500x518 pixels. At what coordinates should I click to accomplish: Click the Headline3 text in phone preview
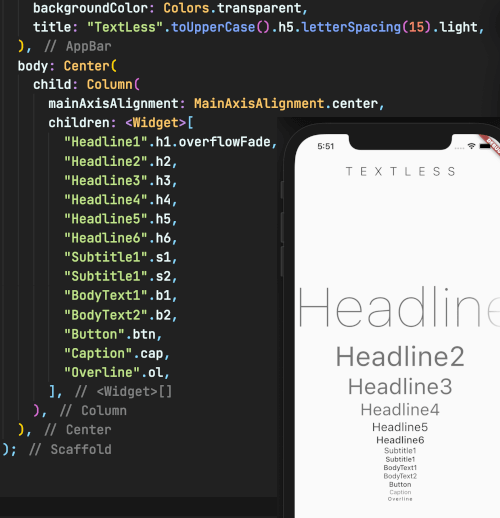click(400, 387)
